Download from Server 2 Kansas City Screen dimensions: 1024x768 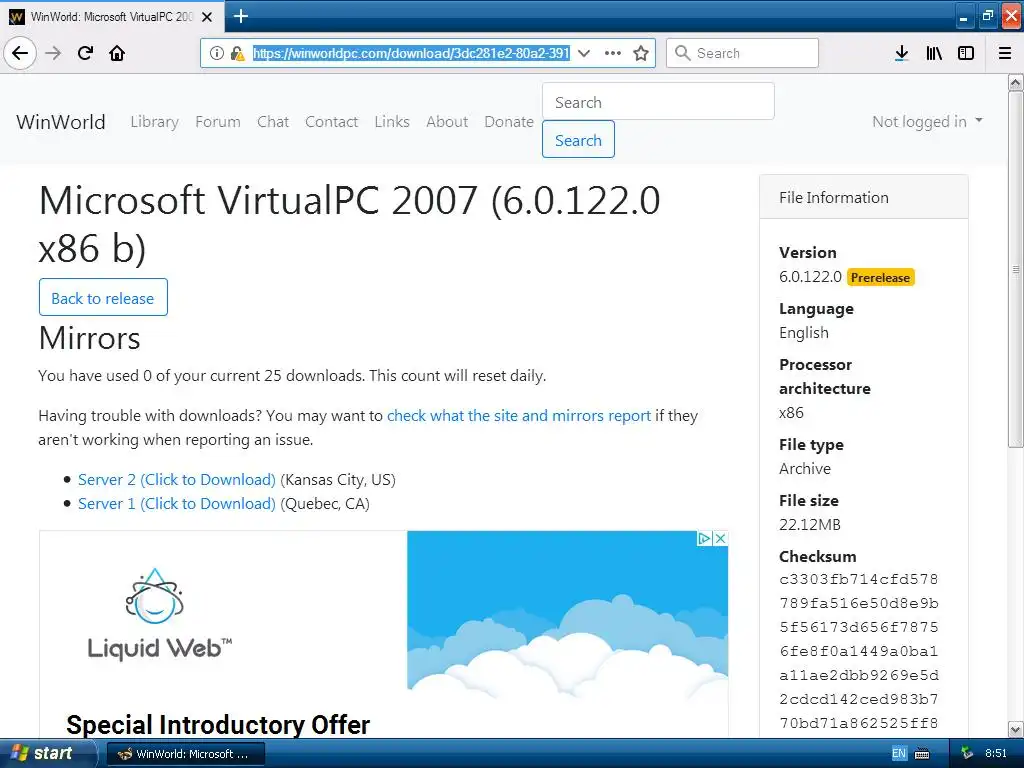click(176, 479)
